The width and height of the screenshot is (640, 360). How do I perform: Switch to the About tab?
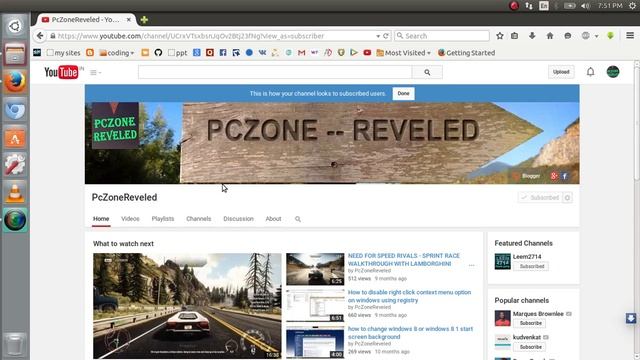click(273, 219)
